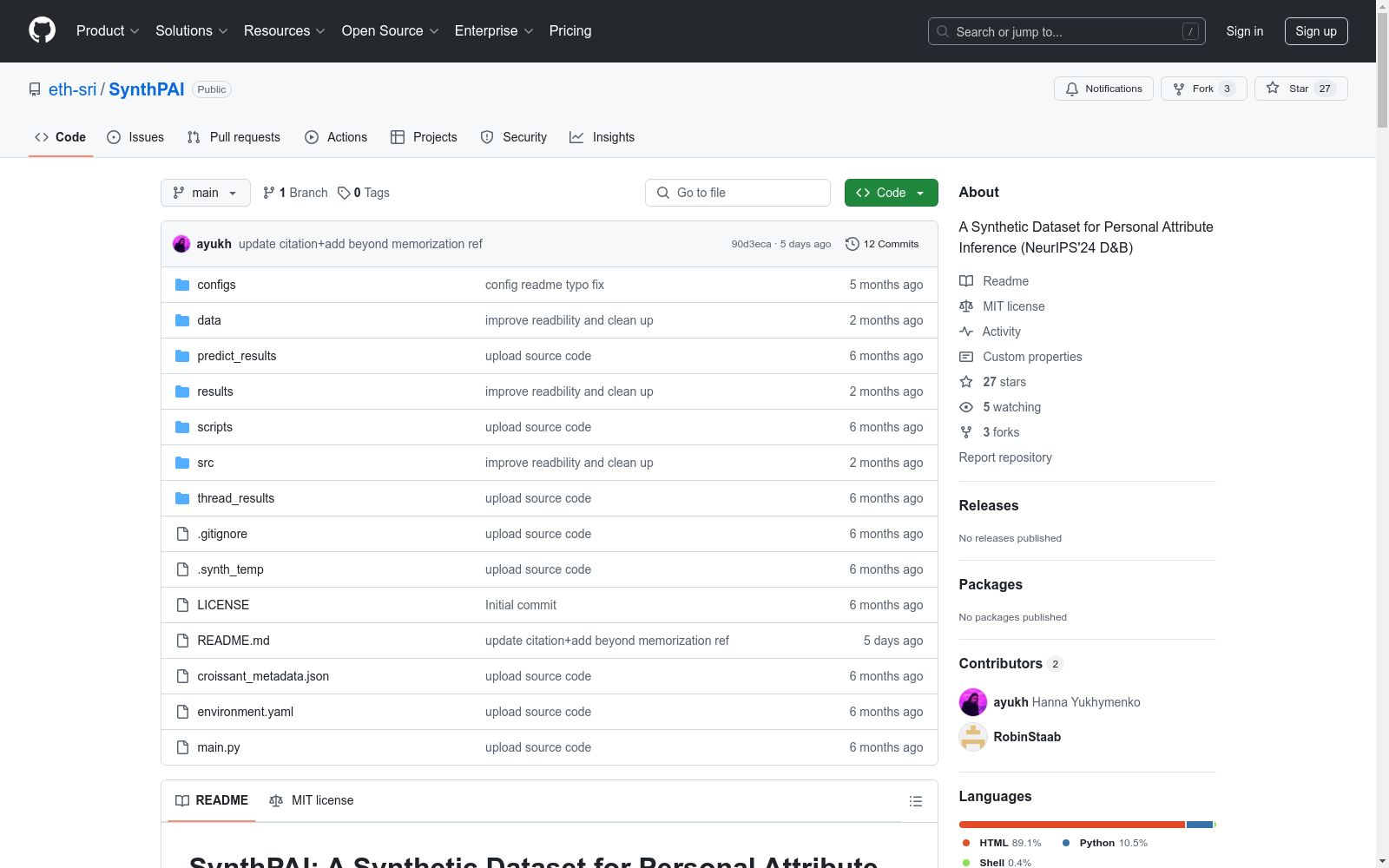Expand the Enterprise menu

(x=494, y=31)
